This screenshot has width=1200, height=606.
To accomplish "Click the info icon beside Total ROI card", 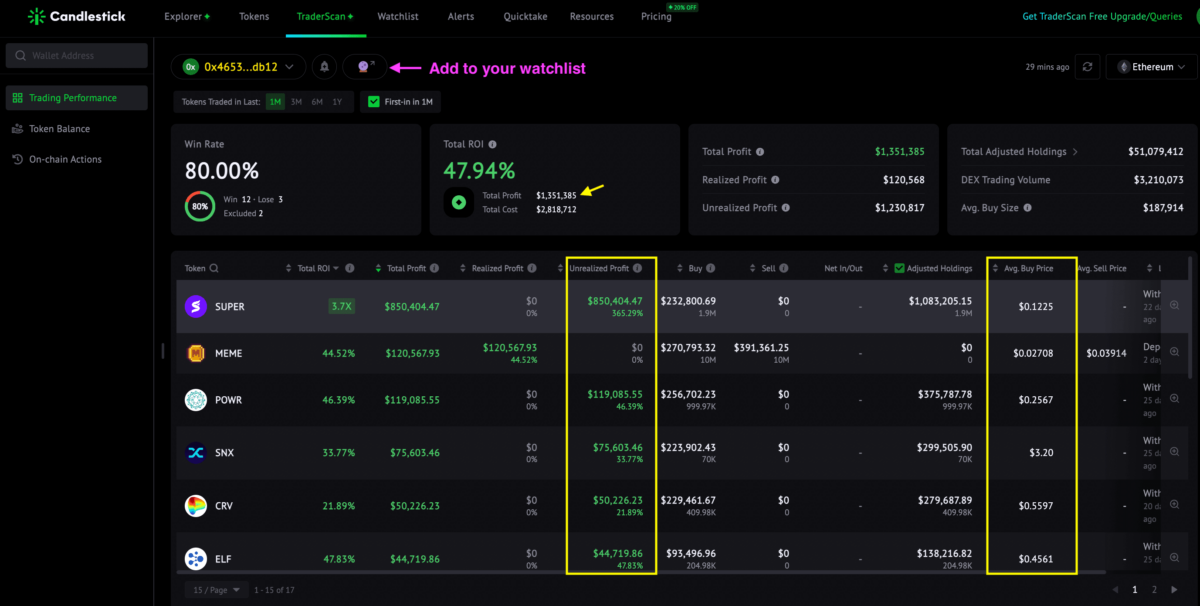I will point(492,144).
